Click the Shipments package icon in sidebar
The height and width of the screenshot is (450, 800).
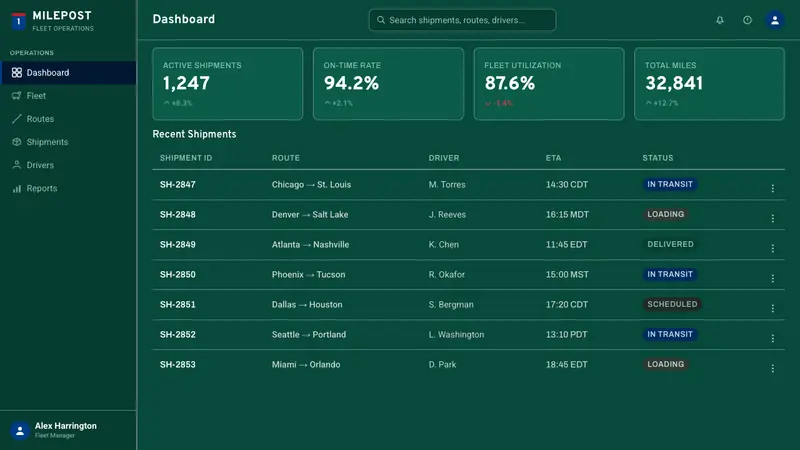17,142
